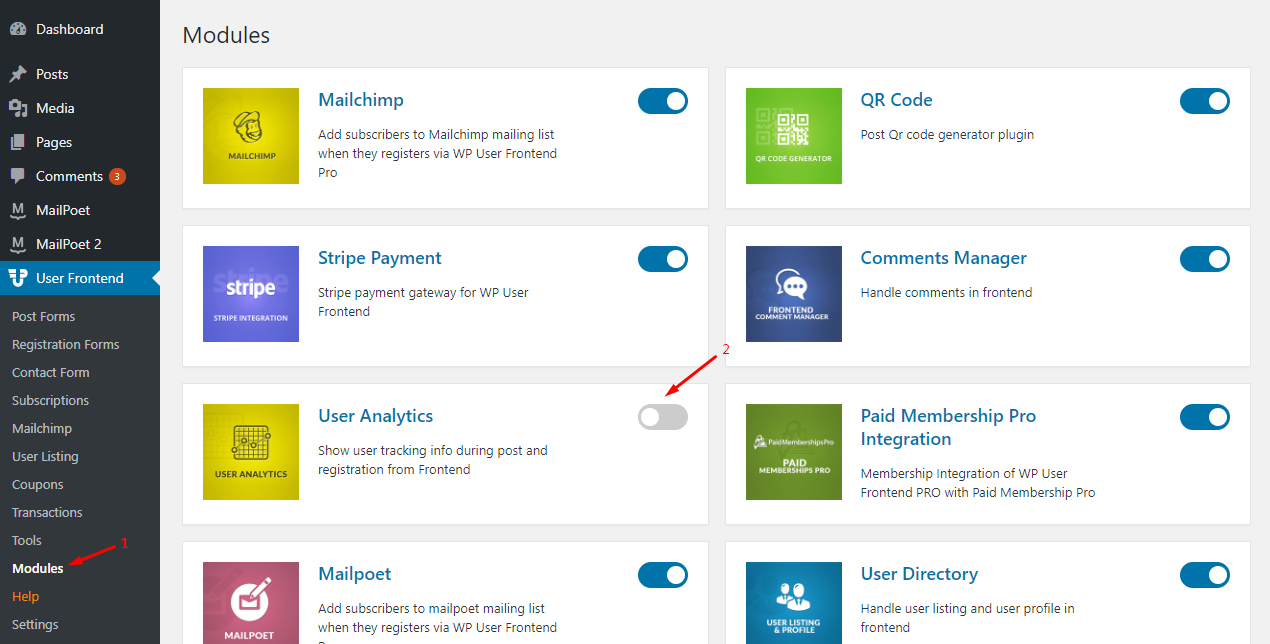The width and height of the screenshot is (1270, 644).
Task: Click Paid Membership Pro Integration title
Action: point(948,427)
